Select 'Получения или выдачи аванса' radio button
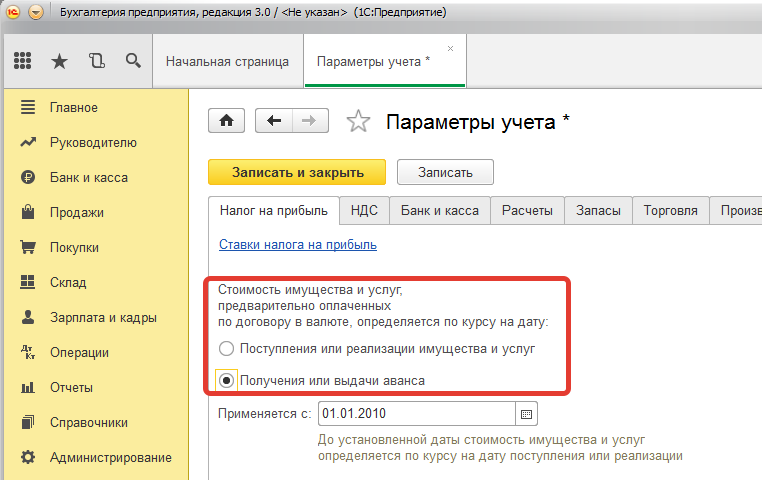Screen dimensions: 762x480 pyautogui.click(x=227, y=381)
